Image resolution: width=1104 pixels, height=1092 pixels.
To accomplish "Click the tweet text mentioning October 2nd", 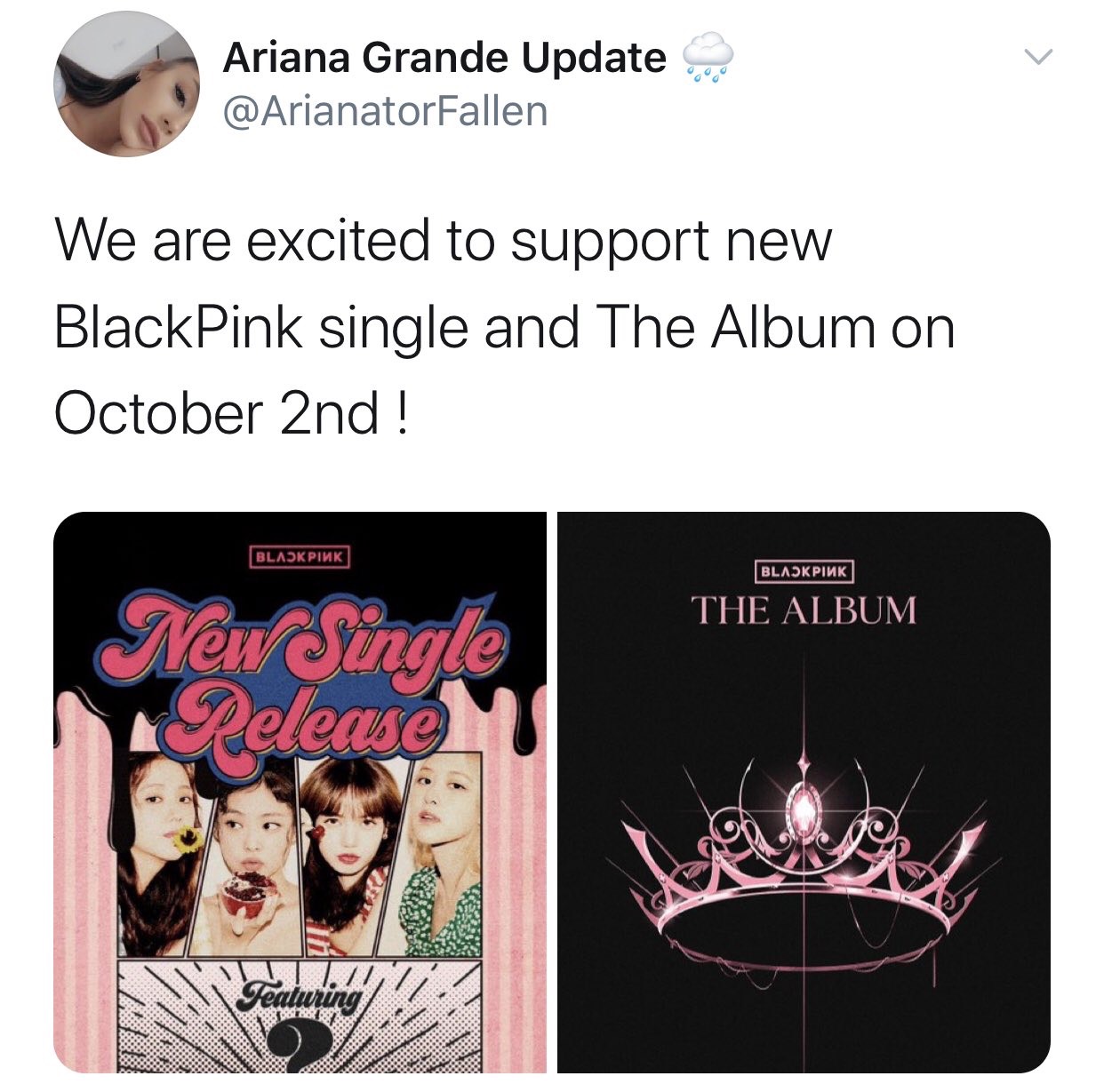I will point(505,328).
